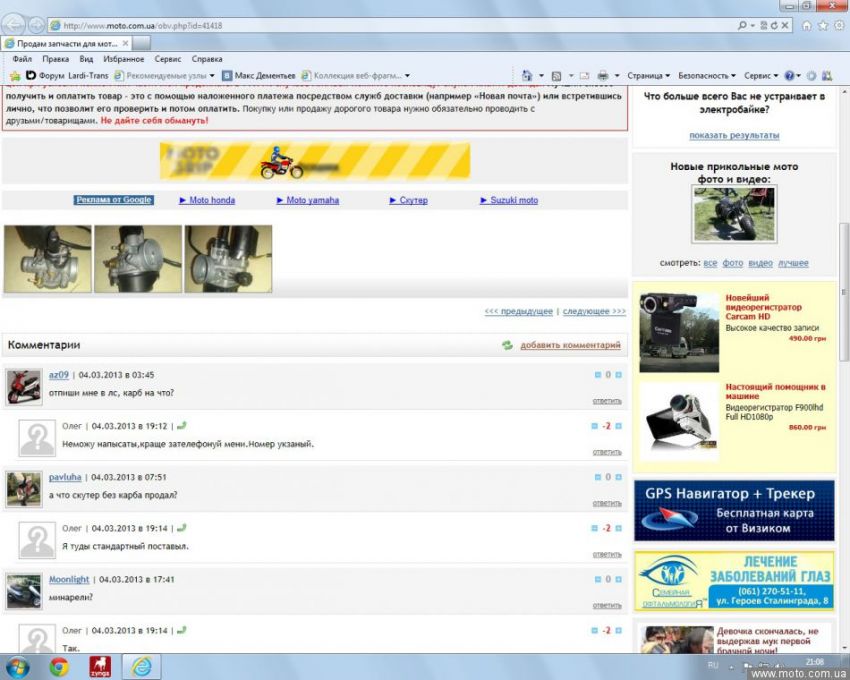The width and height of the screenshot is (850, 680).
Task: Open the first carburetor photo thumbnail
Action: click(x=47, y=259)
